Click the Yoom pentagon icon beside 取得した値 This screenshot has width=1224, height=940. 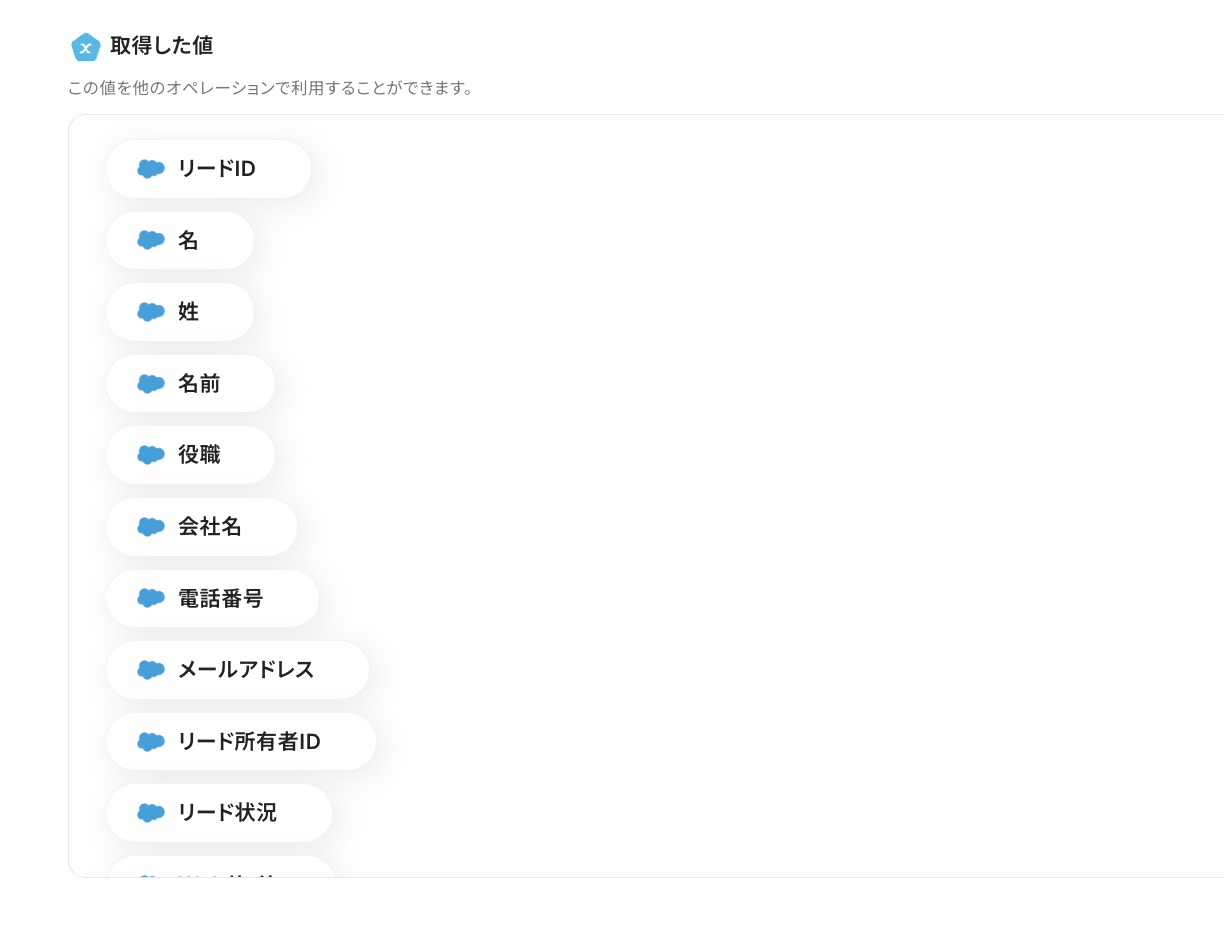point(86,47)
